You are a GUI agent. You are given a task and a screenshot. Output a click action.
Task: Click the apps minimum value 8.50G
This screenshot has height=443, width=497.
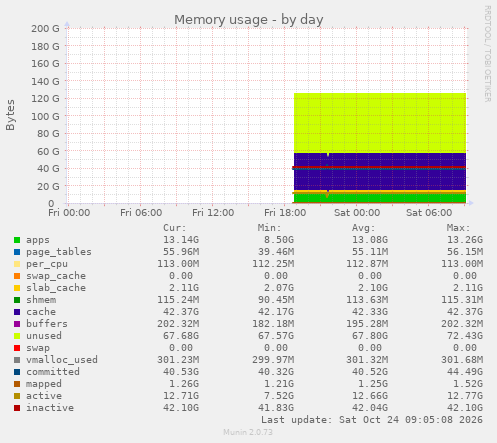(x=278, y=240)
